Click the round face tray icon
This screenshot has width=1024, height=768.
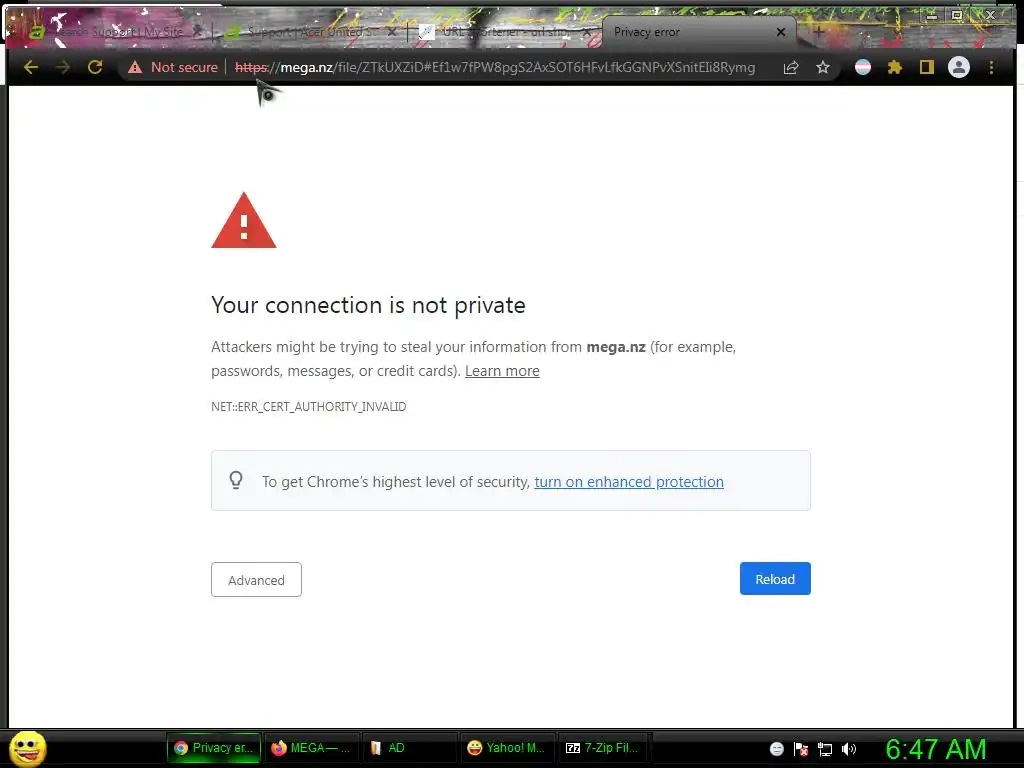coord(776,749)
